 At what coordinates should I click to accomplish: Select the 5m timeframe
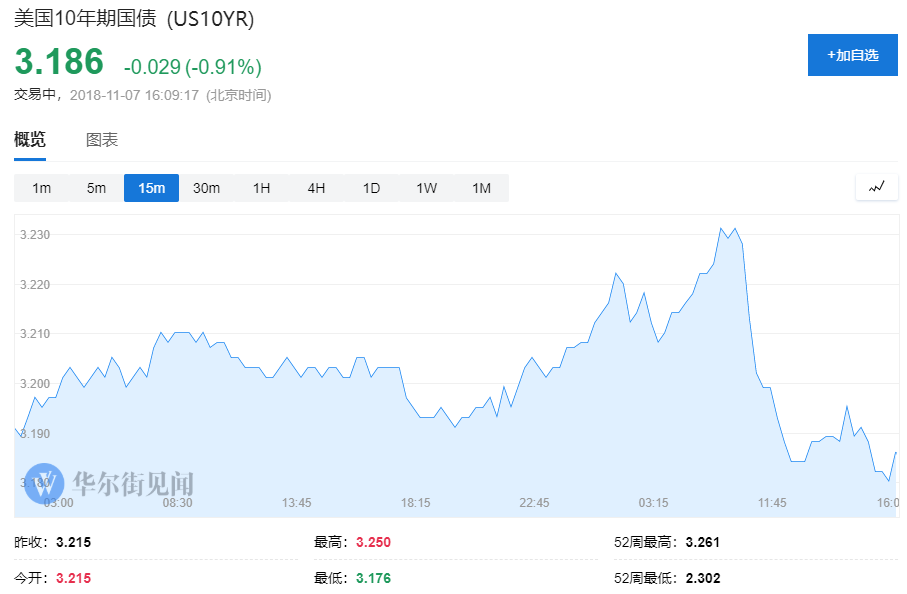click(x=96, y=188)
